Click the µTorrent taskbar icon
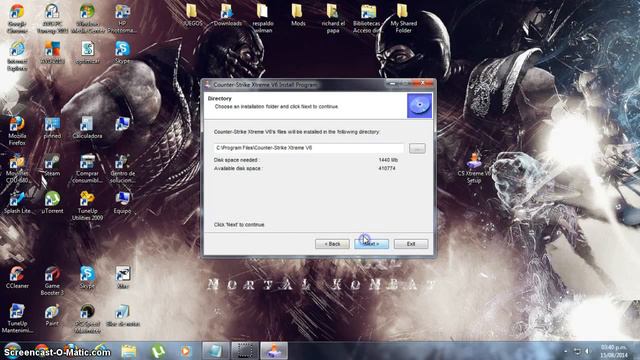The image size is (640, 360). [158, 351]
